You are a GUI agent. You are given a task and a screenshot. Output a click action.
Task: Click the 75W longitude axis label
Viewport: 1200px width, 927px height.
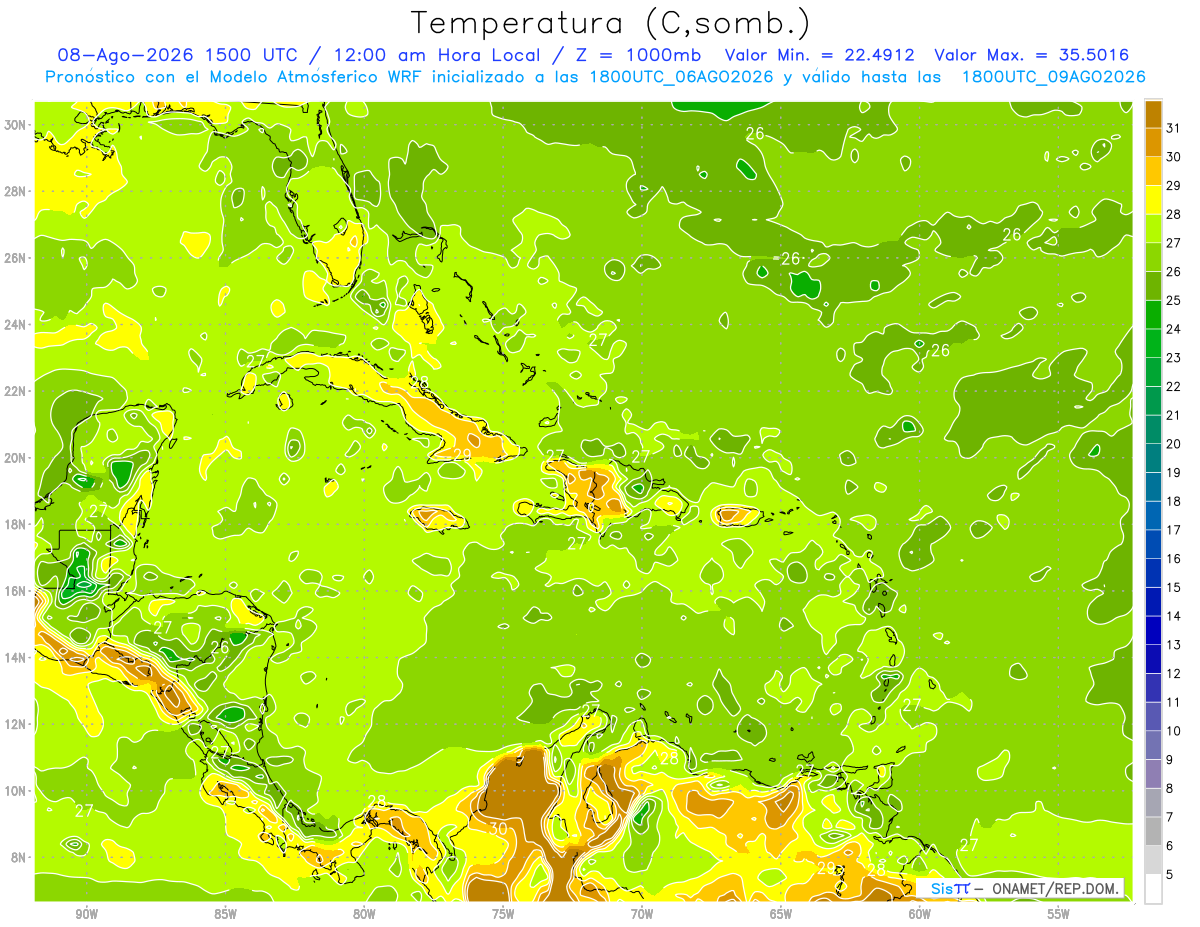click(x=503, y=914)
